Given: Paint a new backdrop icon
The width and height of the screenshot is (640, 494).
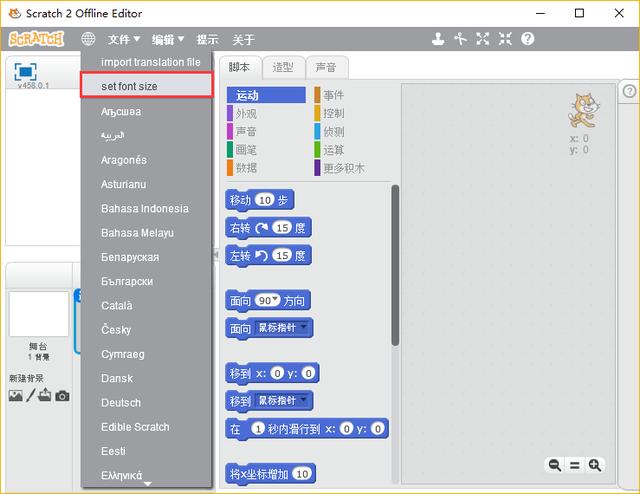Looking at the screenshot, I should [x=31, y=395].
